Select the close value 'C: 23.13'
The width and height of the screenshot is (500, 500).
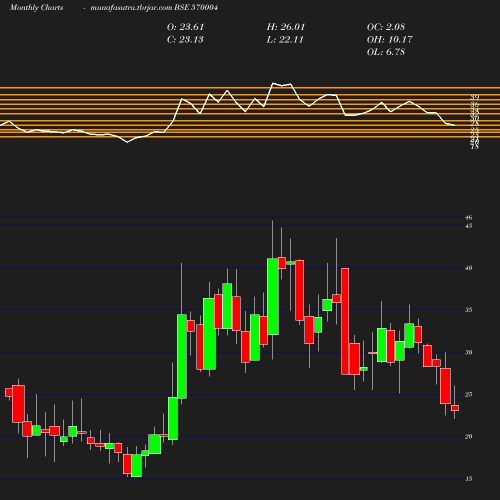click(x=185, y=40)
